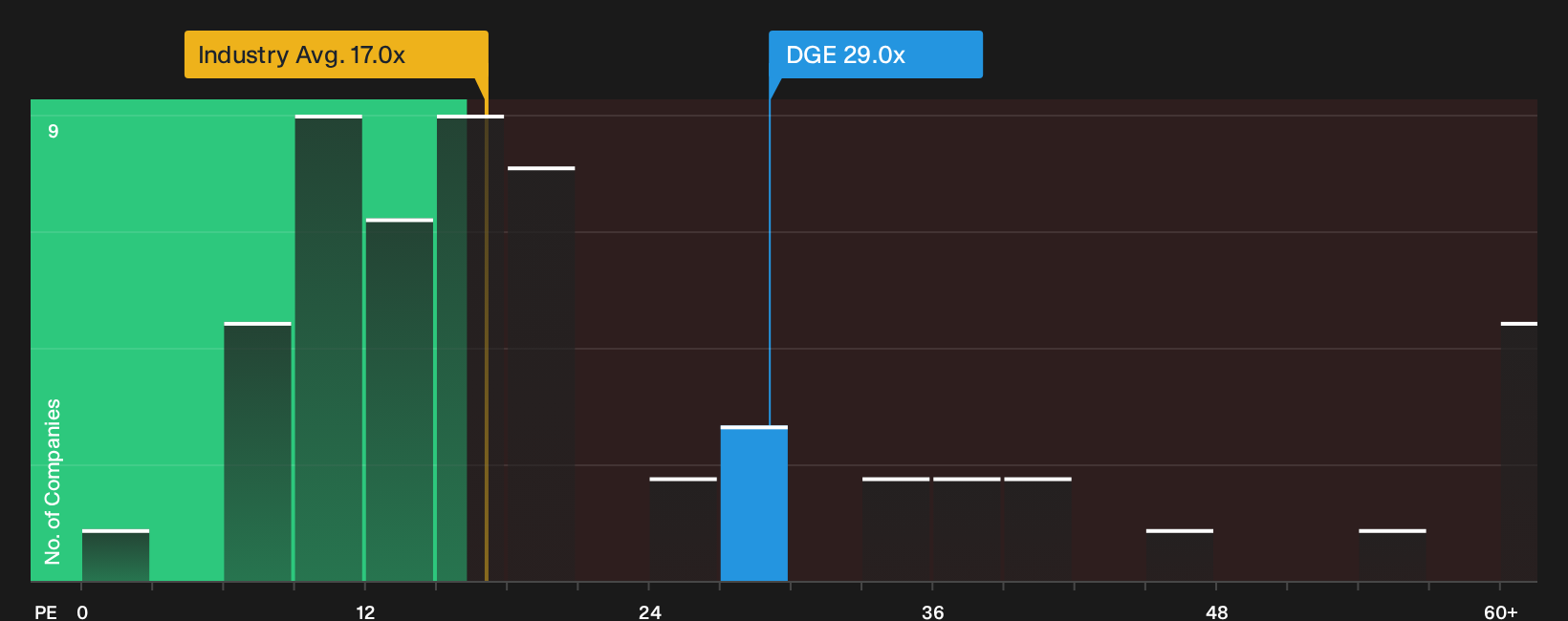Click the 60+ bar at right edge
This screenshot has width=1568, height=621.
(x=1518, y=452)
